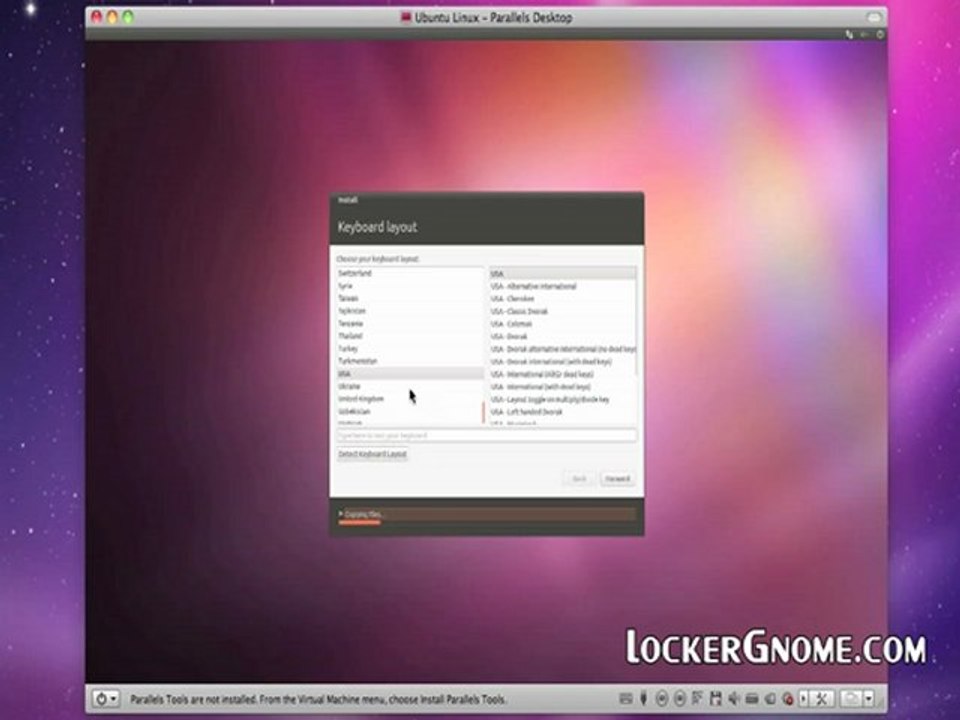Click the CD/DVD icon beside the network icon
This screenshot has height=720, width=960.
pyautogui.click(x=680, y=699)
